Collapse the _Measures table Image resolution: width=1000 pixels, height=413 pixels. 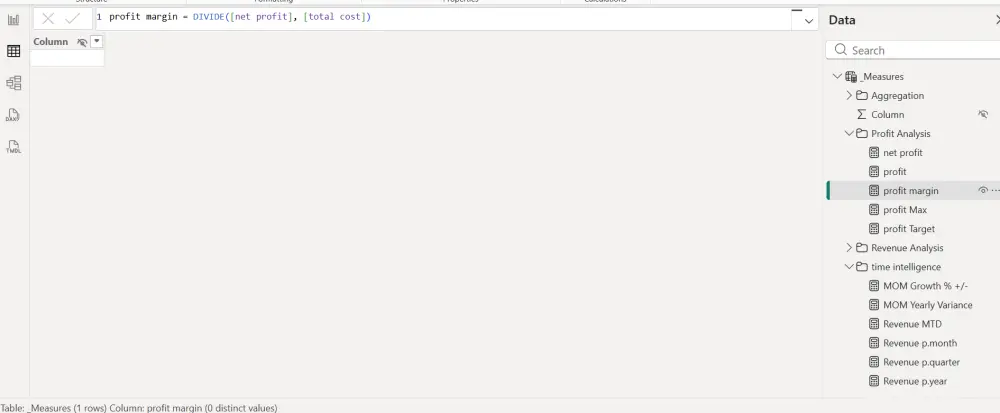[837, 76]
